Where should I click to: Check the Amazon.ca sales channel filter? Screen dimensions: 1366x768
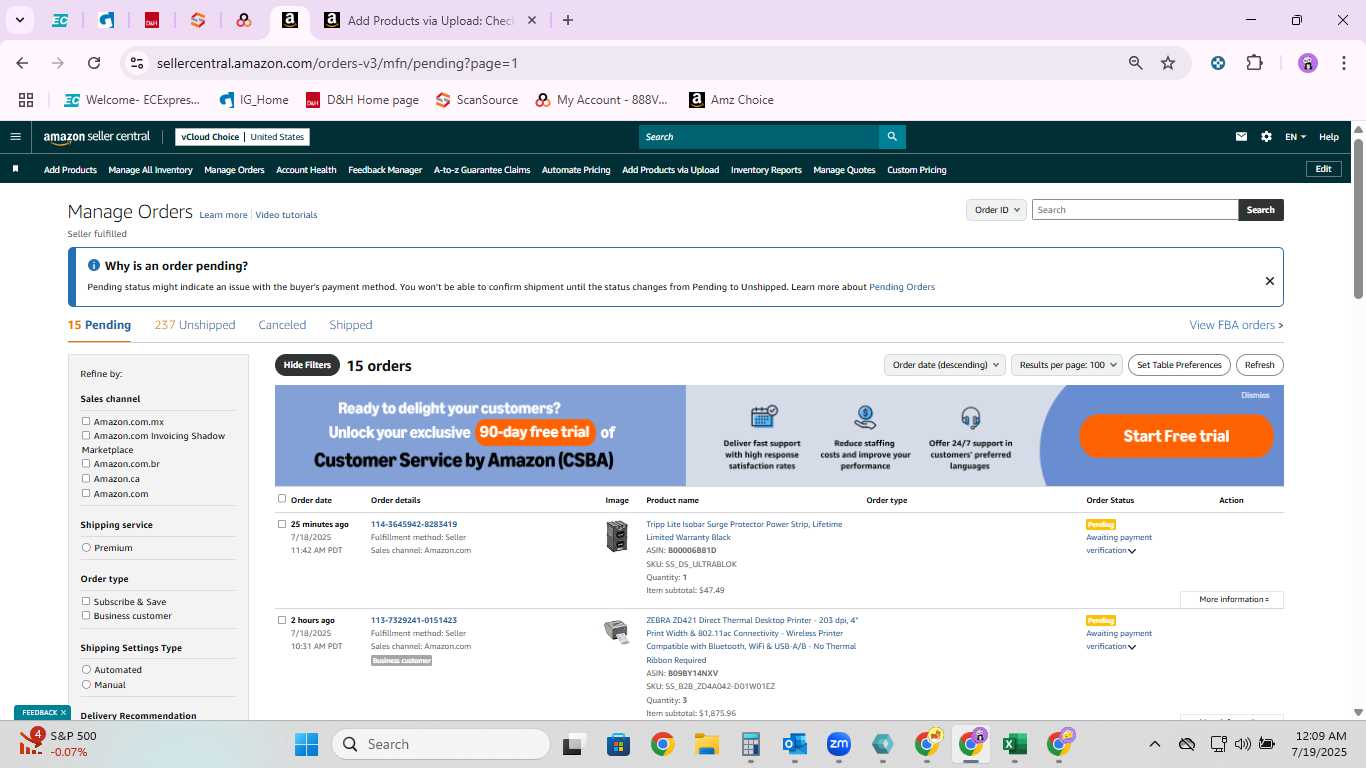click(86, 479)
